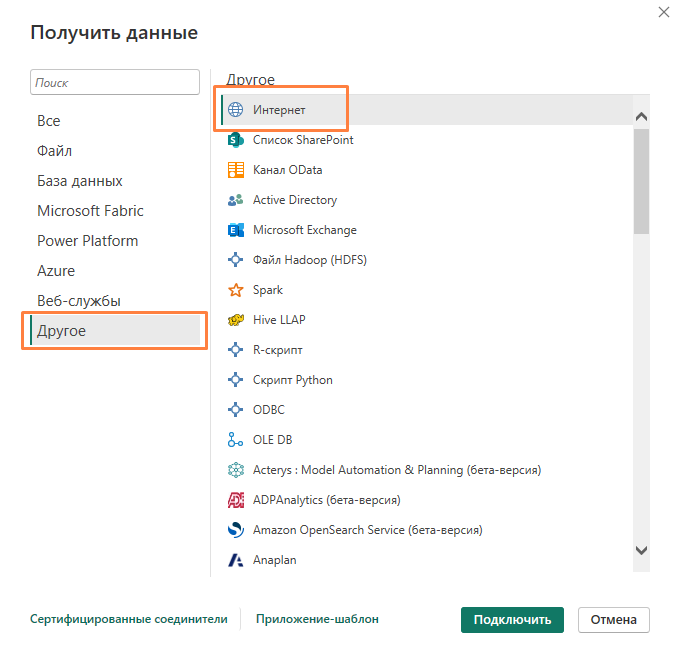679x654 pixels.
Task: Select Hive LLAP in the list
Action: point(279,320)
